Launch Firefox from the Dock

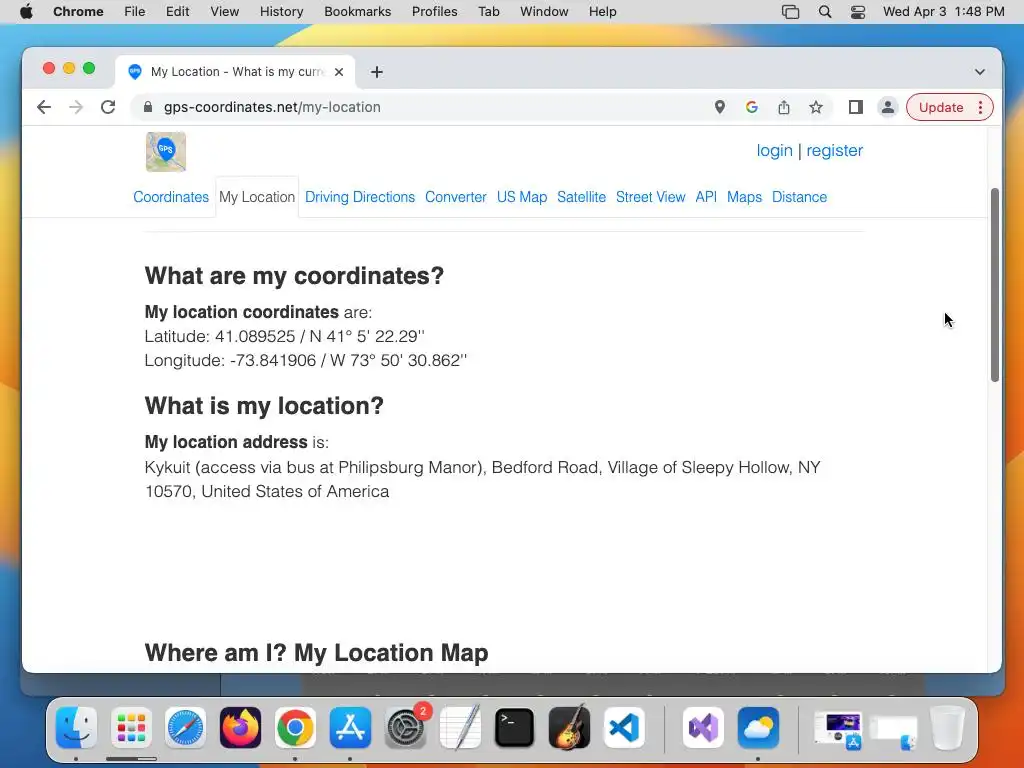tap(240, 728)
